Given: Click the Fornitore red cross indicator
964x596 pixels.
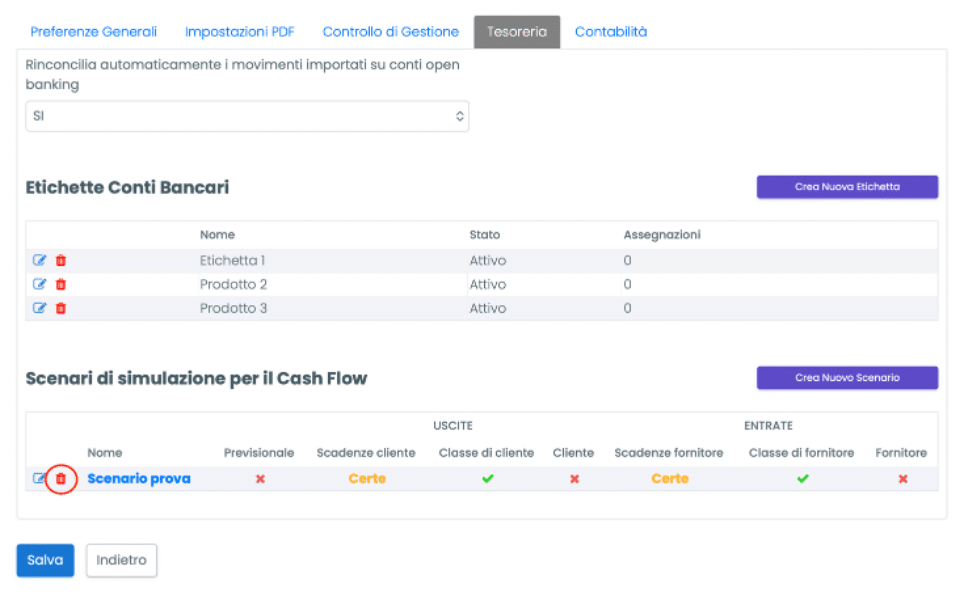Looking at the screenshot, I should 902,479.
